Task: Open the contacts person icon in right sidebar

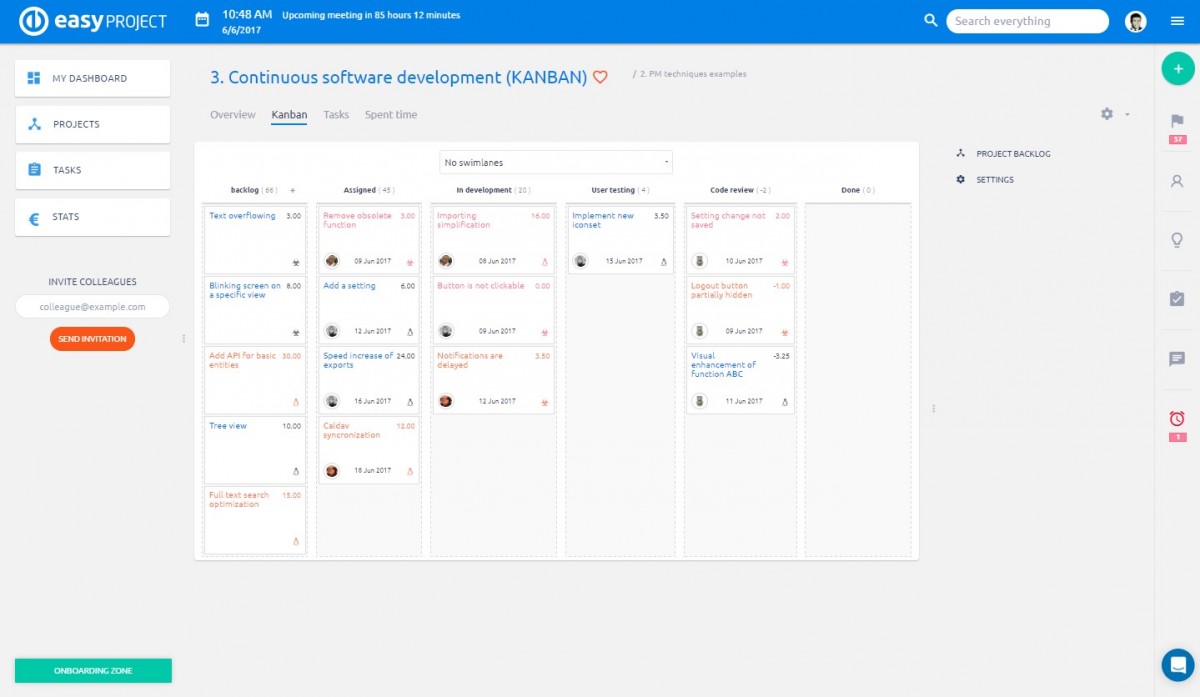Action: [x=1177, y=181]
